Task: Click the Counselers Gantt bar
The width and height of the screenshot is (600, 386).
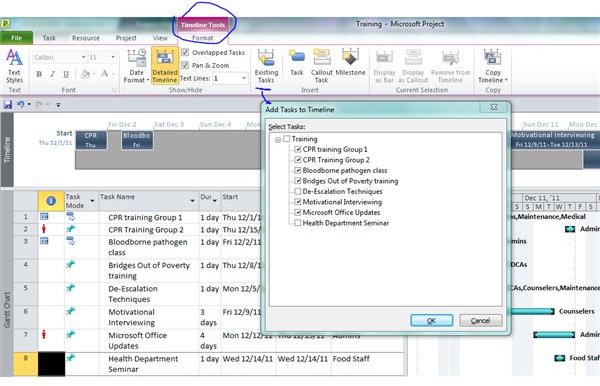Action: point(533,311)
